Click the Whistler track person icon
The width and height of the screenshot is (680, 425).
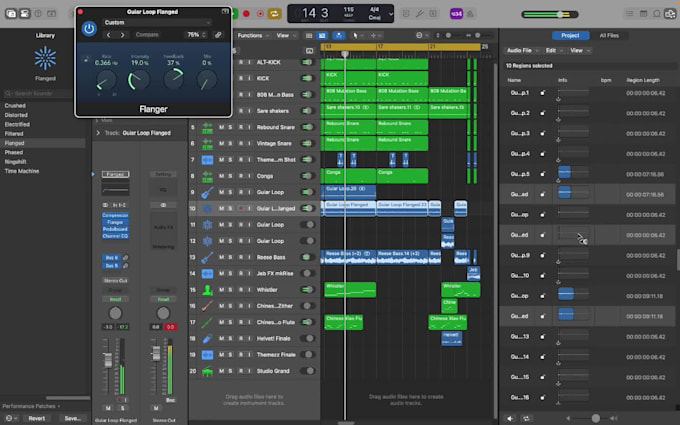[207, 290]
